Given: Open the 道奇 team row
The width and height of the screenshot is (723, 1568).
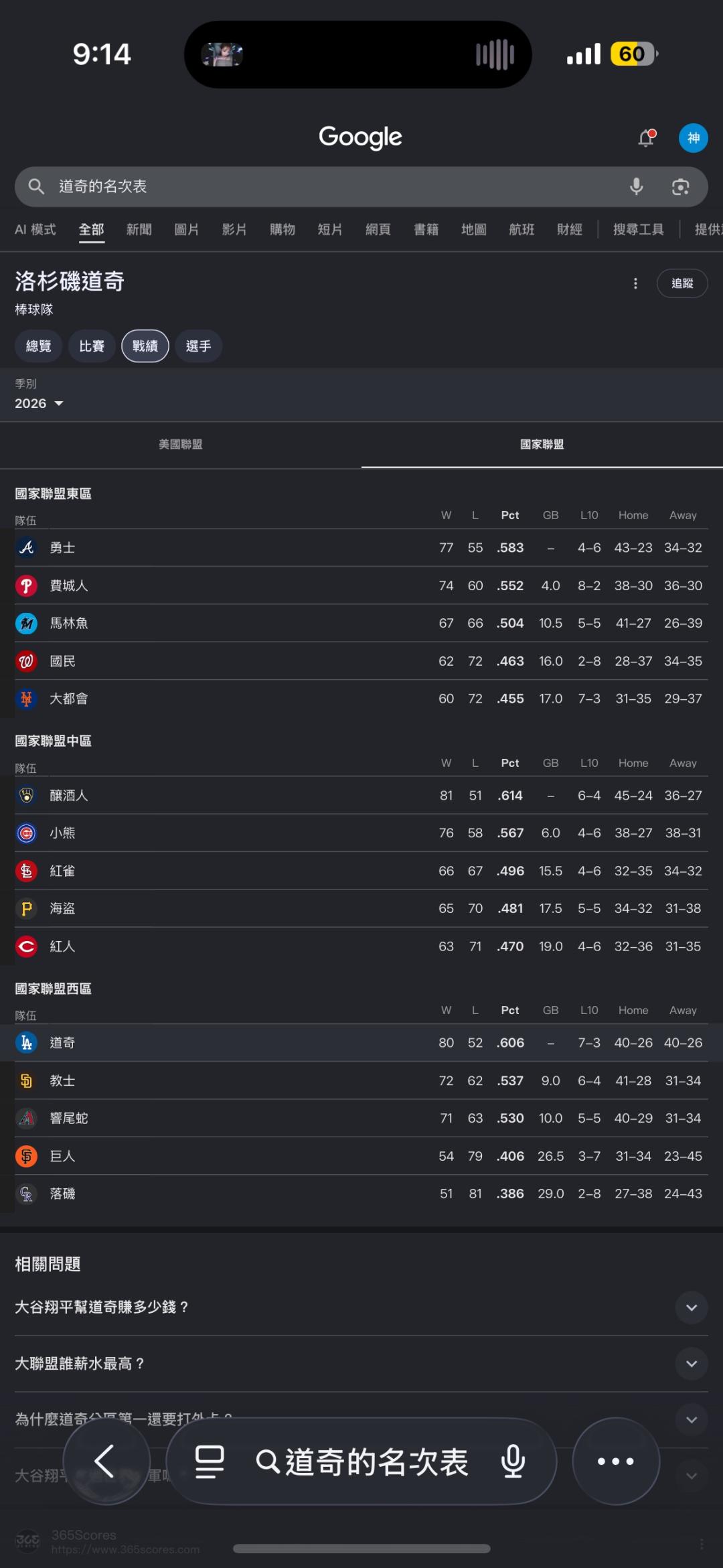Looking at the screenshot, I should 361,1042.
